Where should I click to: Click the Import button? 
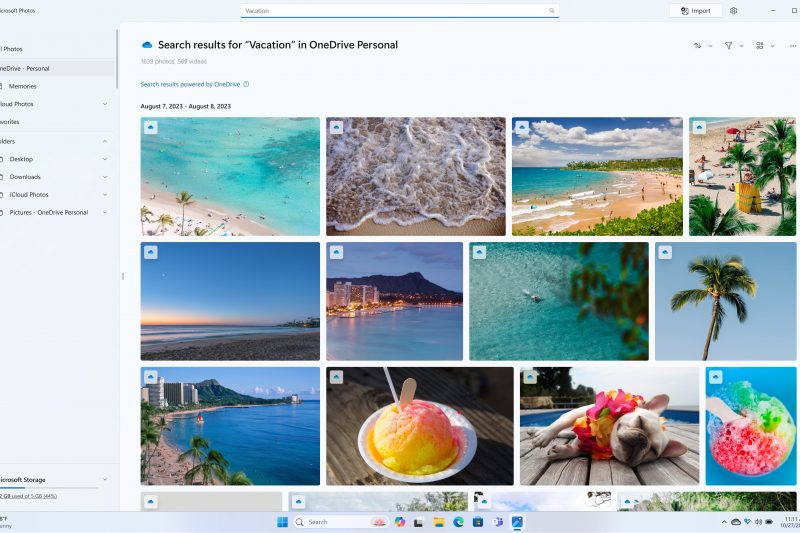[x=696, y=11]
